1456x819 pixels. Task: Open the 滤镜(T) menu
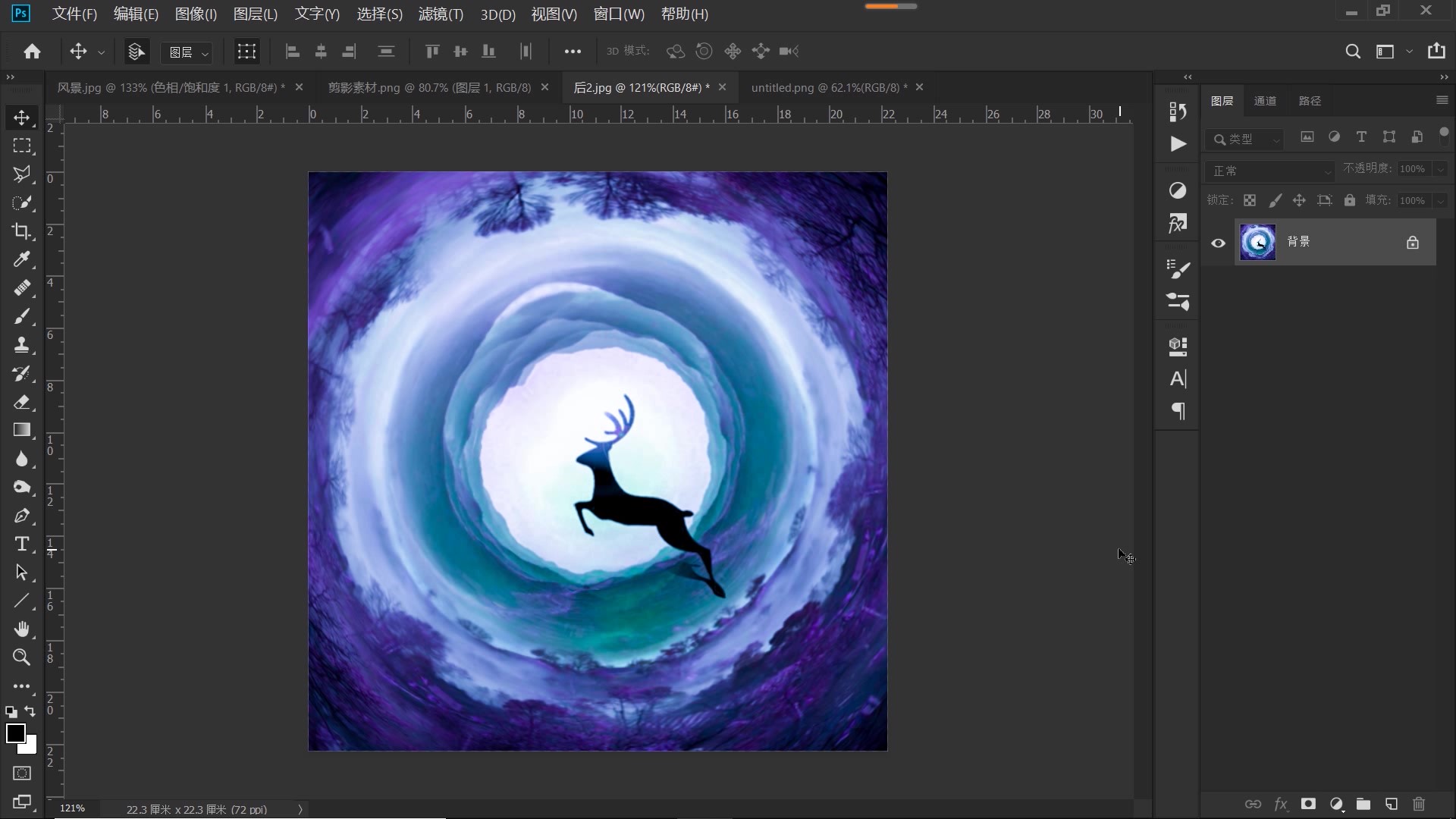[441, 14]
